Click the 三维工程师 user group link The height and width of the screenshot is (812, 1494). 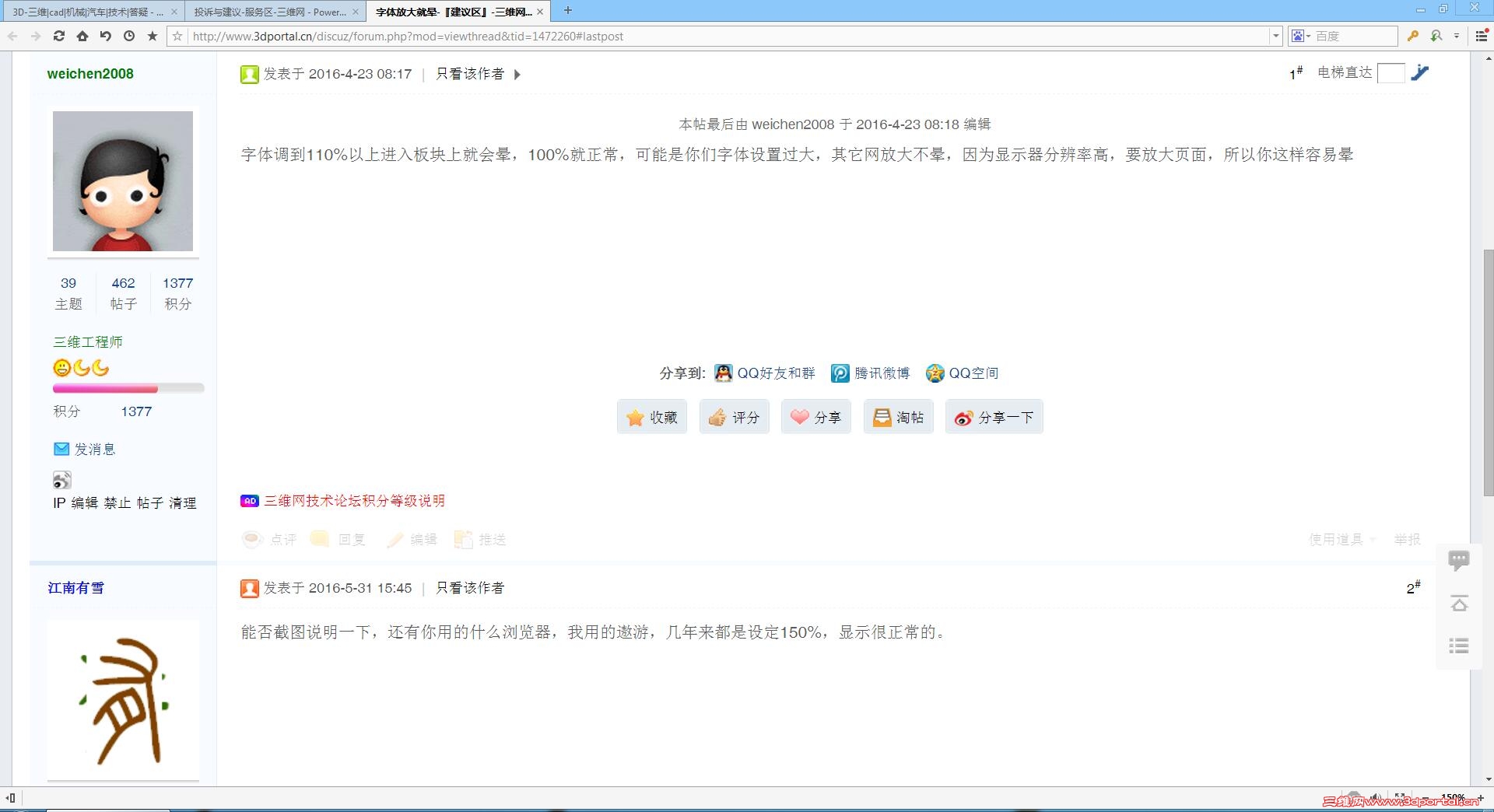pos(88,342)
